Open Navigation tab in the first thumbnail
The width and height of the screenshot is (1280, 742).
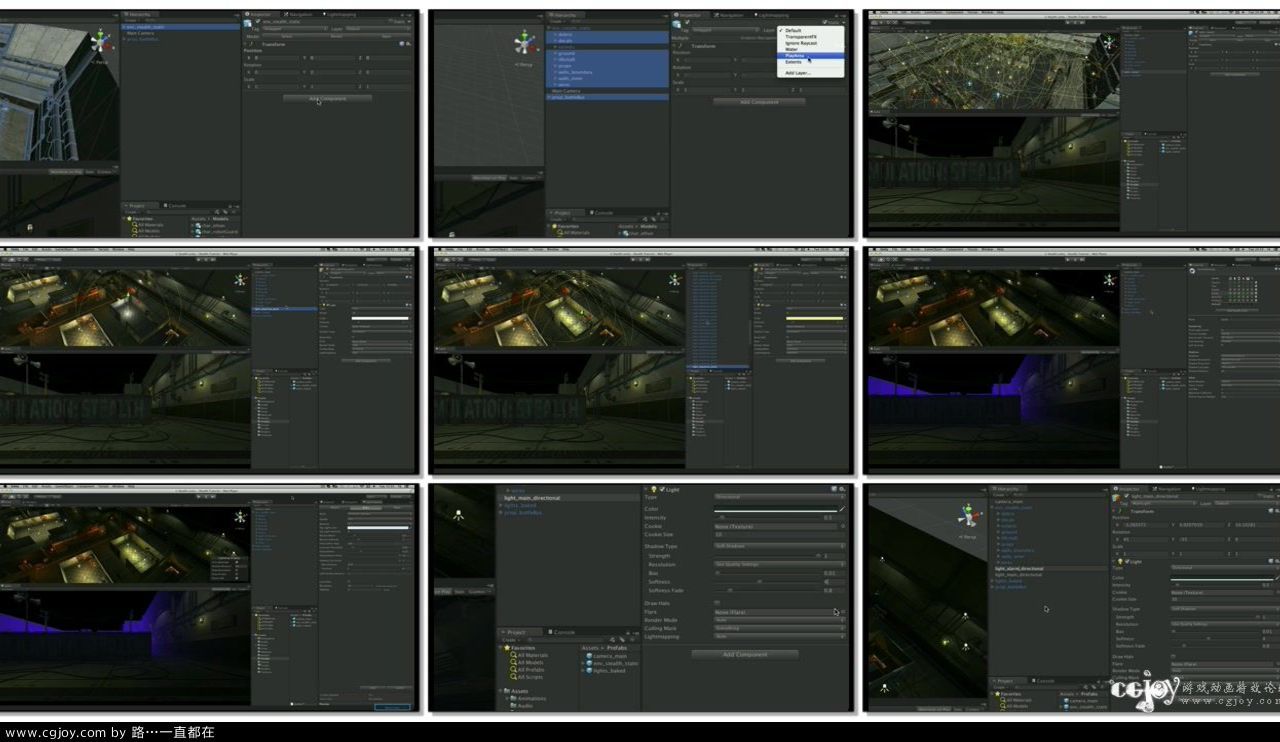[298, 15]
